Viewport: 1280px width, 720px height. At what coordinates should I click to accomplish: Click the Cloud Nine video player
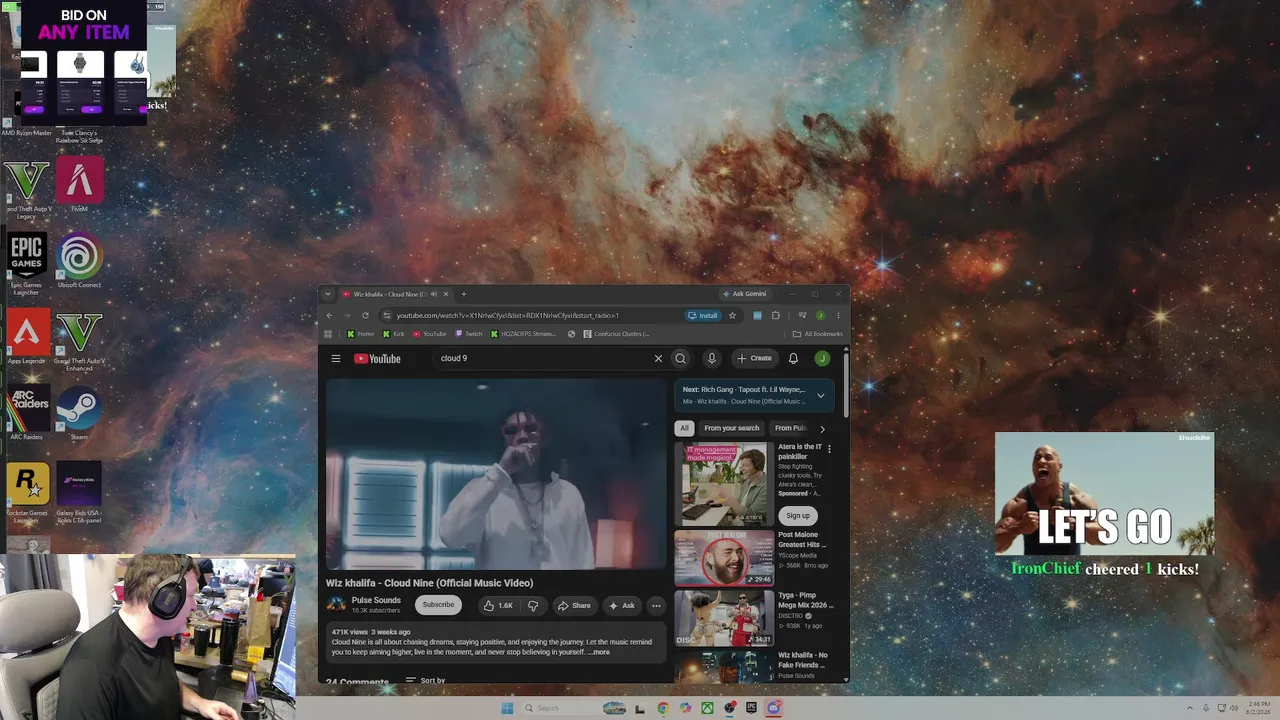496,474
